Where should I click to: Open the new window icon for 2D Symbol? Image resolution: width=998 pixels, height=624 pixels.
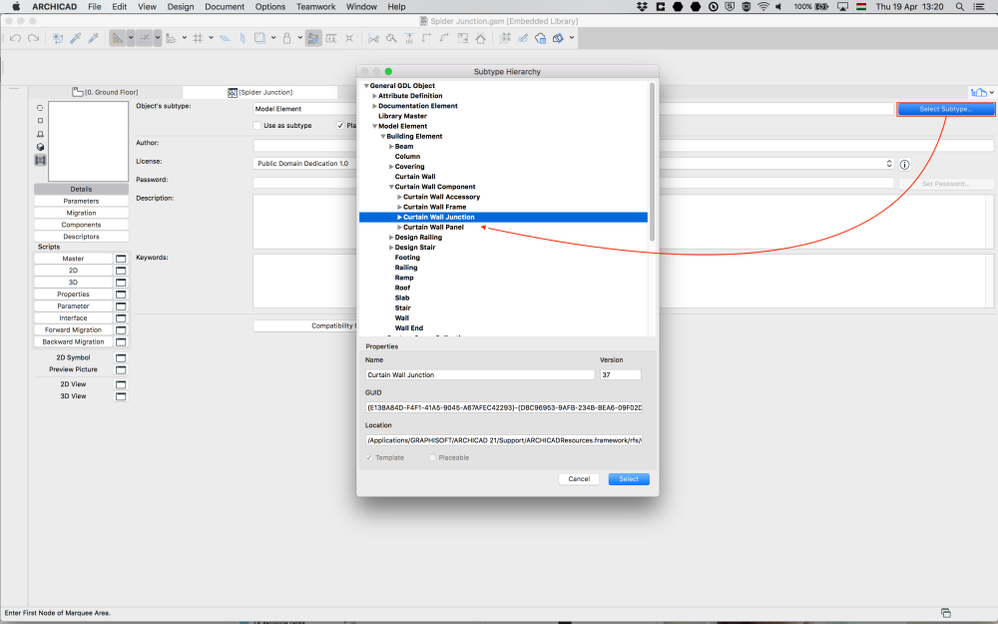tap(121, 358)
